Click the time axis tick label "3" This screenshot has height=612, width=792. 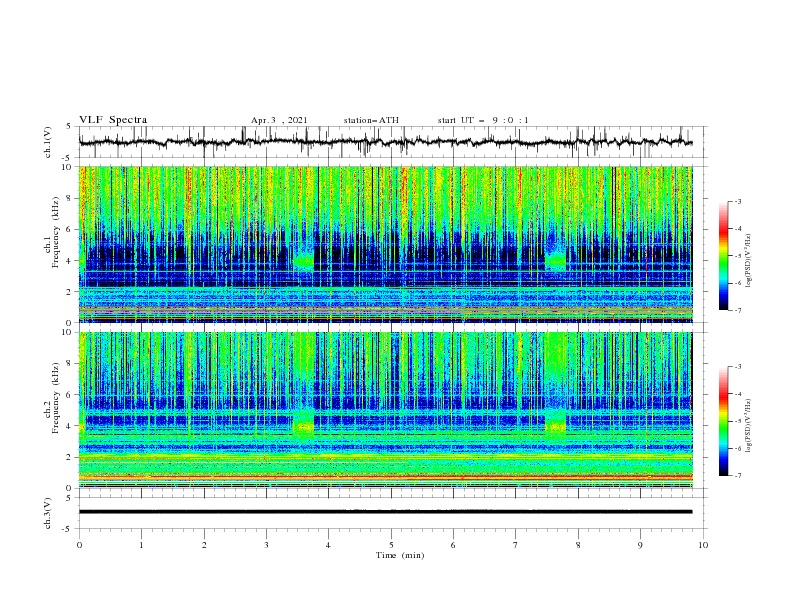point(266,545)
